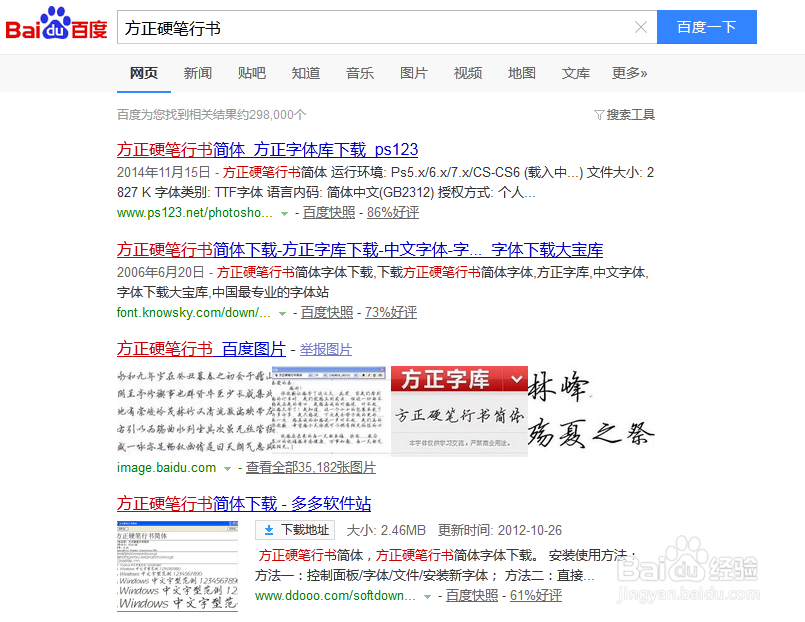The image size is (805, 622).
Task: Open the 贴吧 tab
Action: click(x=252, y=73)
